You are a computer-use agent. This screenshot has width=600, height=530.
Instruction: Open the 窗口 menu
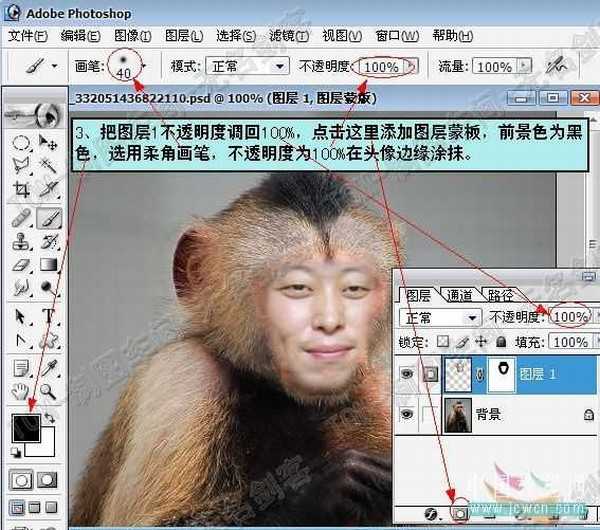[397, 36]
